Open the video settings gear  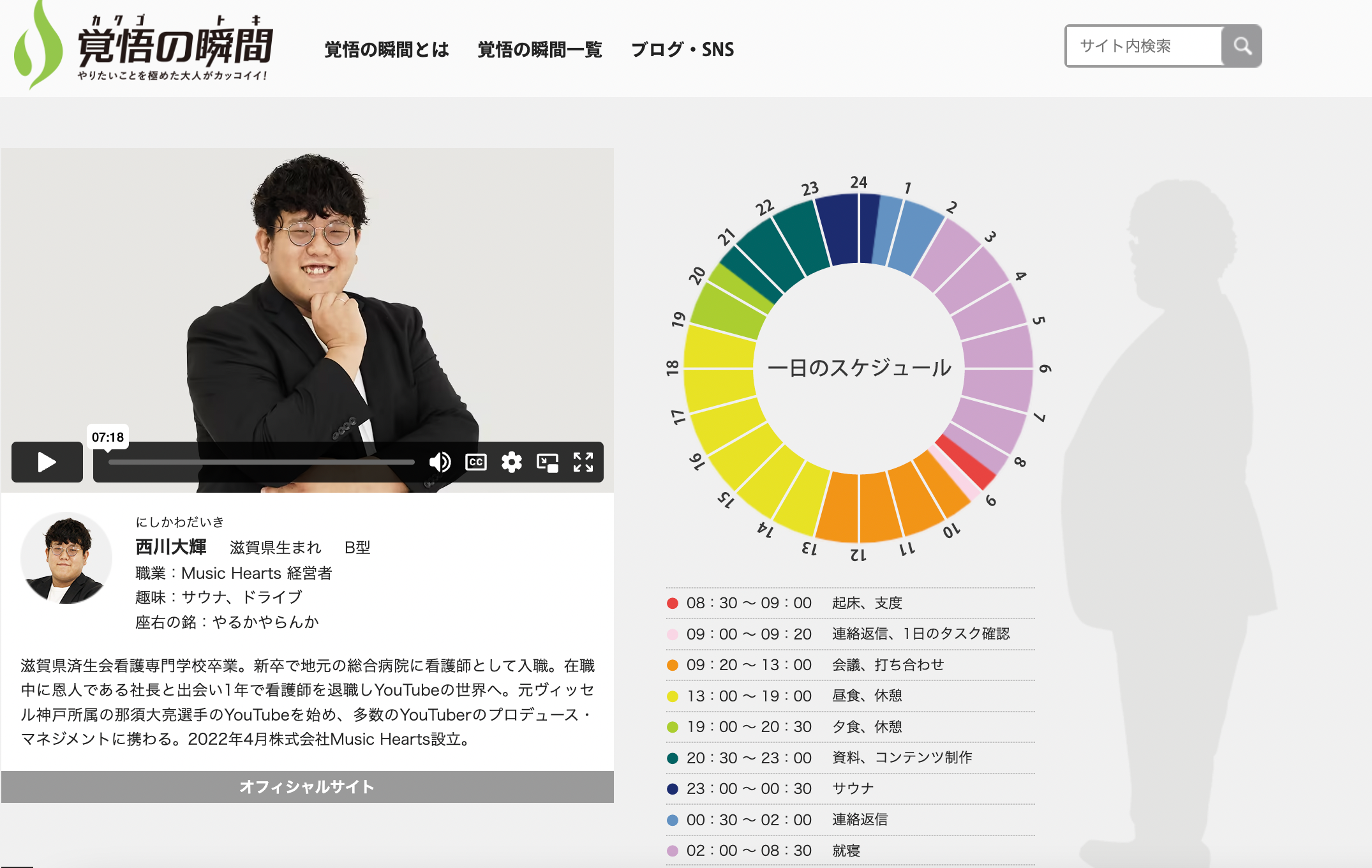tap(512, 461)
